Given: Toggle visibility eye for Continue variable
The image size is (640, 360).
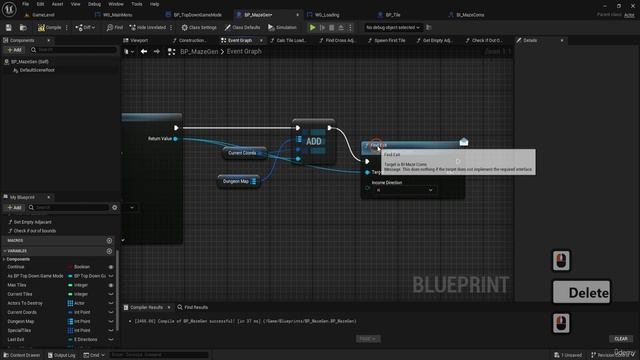Looking at the screenshot, I should tap(111, 267).
